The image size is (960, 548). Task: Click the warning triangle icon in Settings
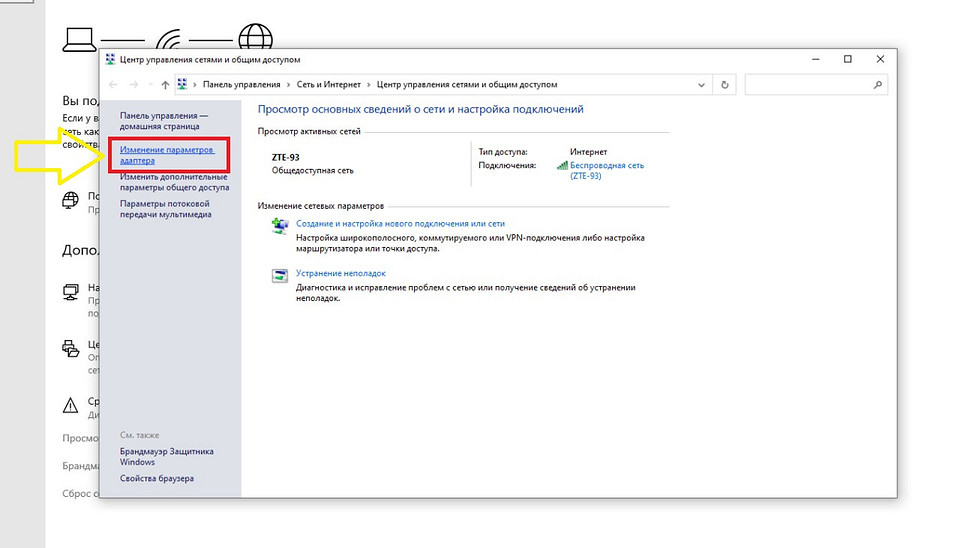(71, 405)
